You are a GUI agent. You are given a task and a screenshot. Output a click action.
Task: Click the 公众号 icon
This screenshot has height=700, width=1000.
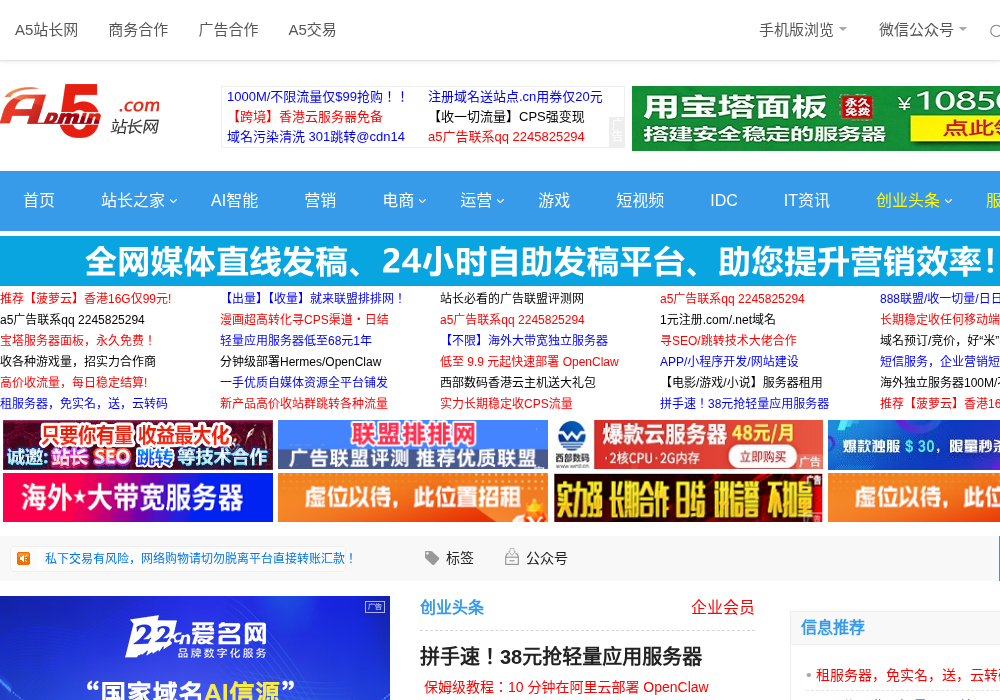[x=511, y=558]
